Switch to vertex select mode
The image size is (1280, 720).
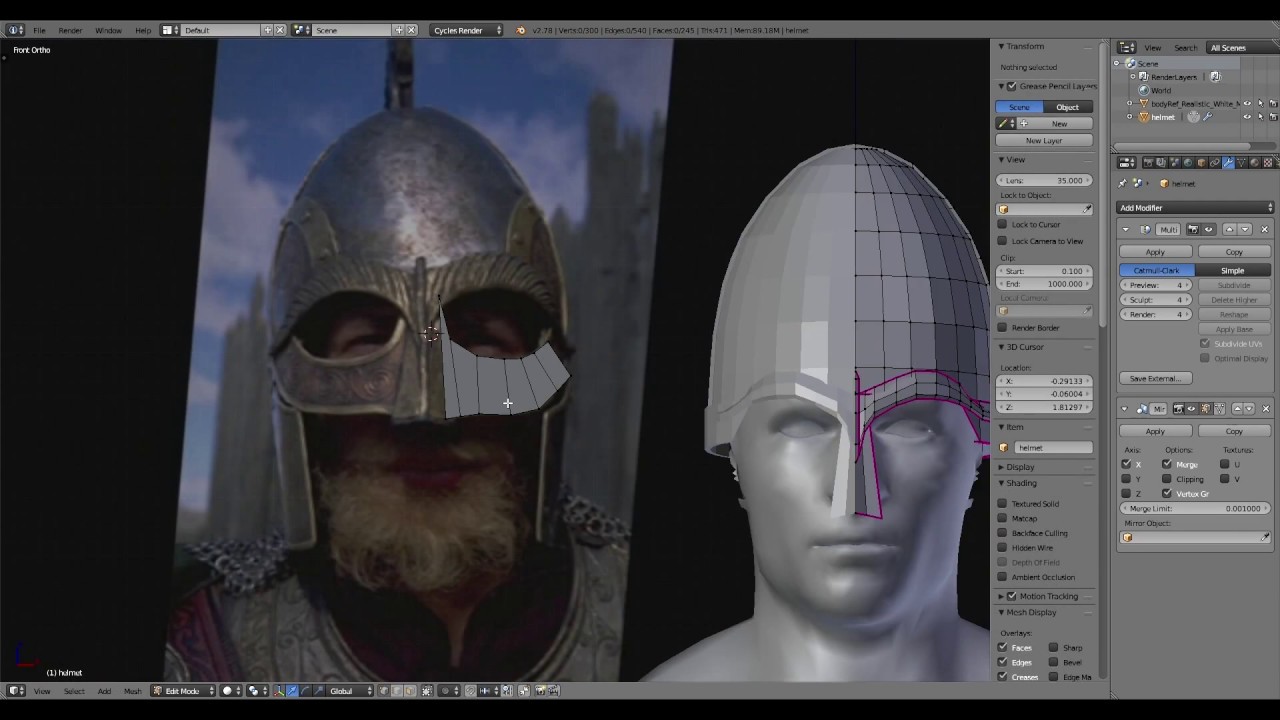pyautogui.click(x=384, y=690)
